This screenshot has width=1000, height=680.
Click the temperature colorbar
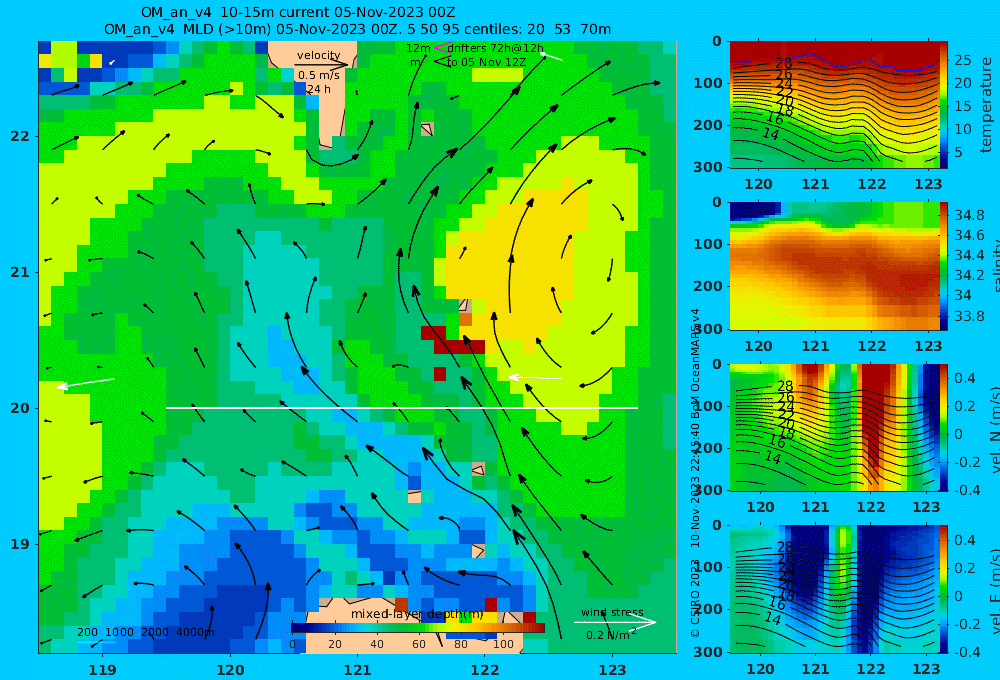[943, 105]
